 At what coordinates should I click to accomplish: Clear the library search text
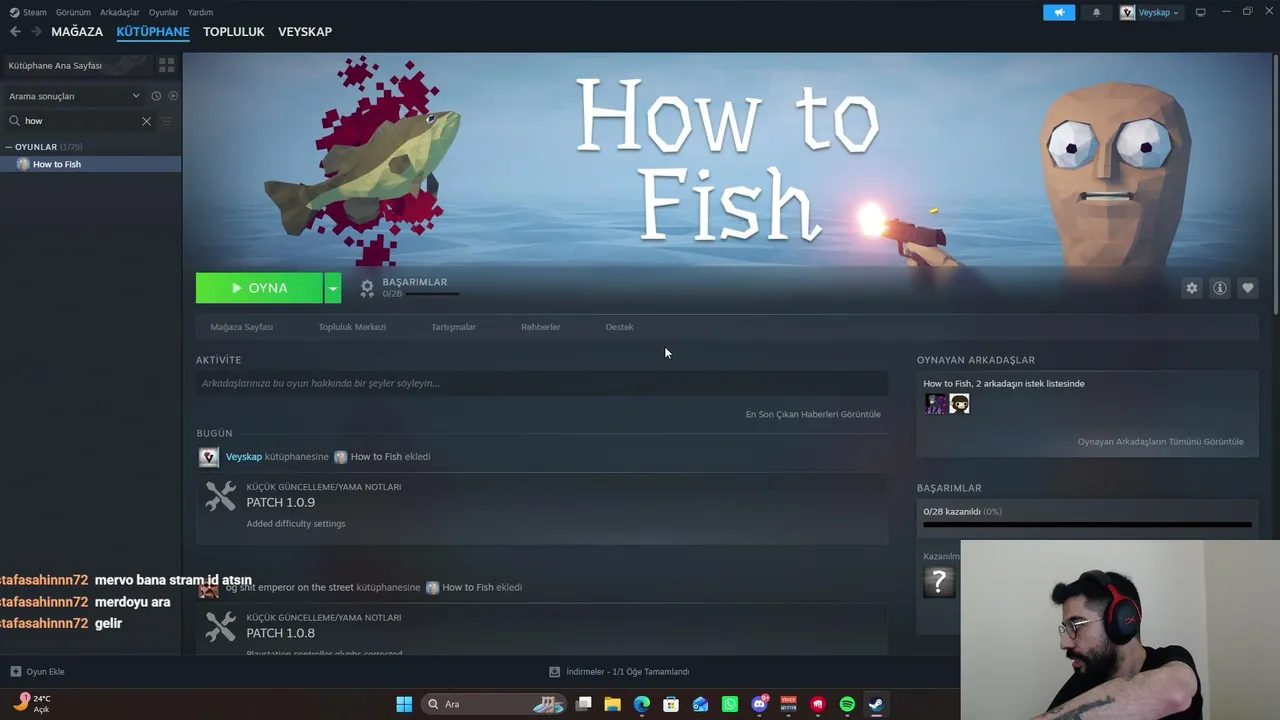[x=146, y=121]
